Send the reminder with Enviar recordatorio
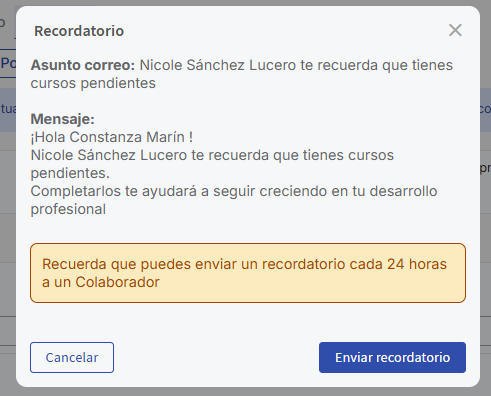Image resolution: width=491 pixels, height=396 pixels. tap(392, 357)
